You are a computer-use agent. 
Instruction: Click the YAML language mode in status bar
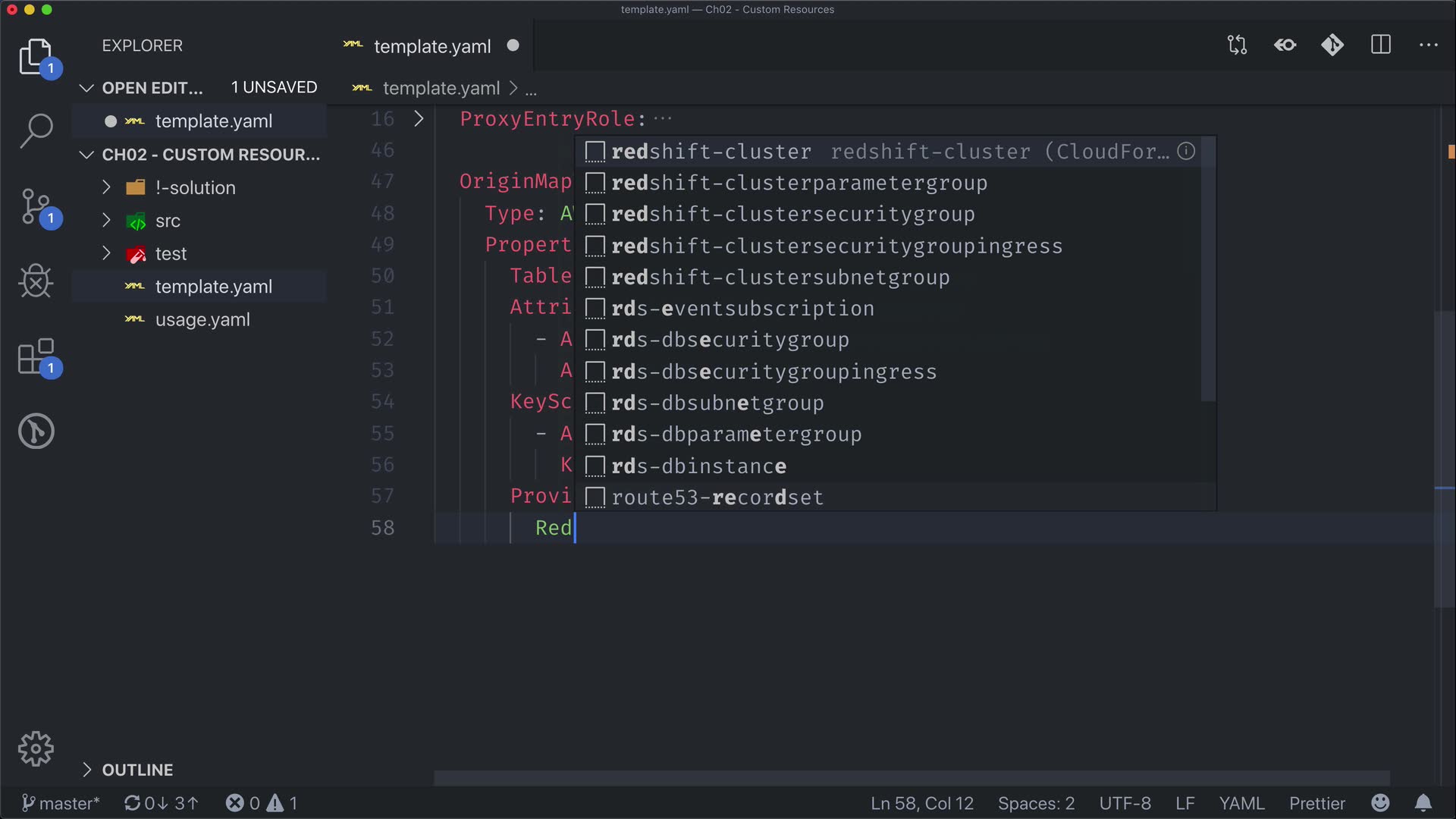tap(1241, 803)
